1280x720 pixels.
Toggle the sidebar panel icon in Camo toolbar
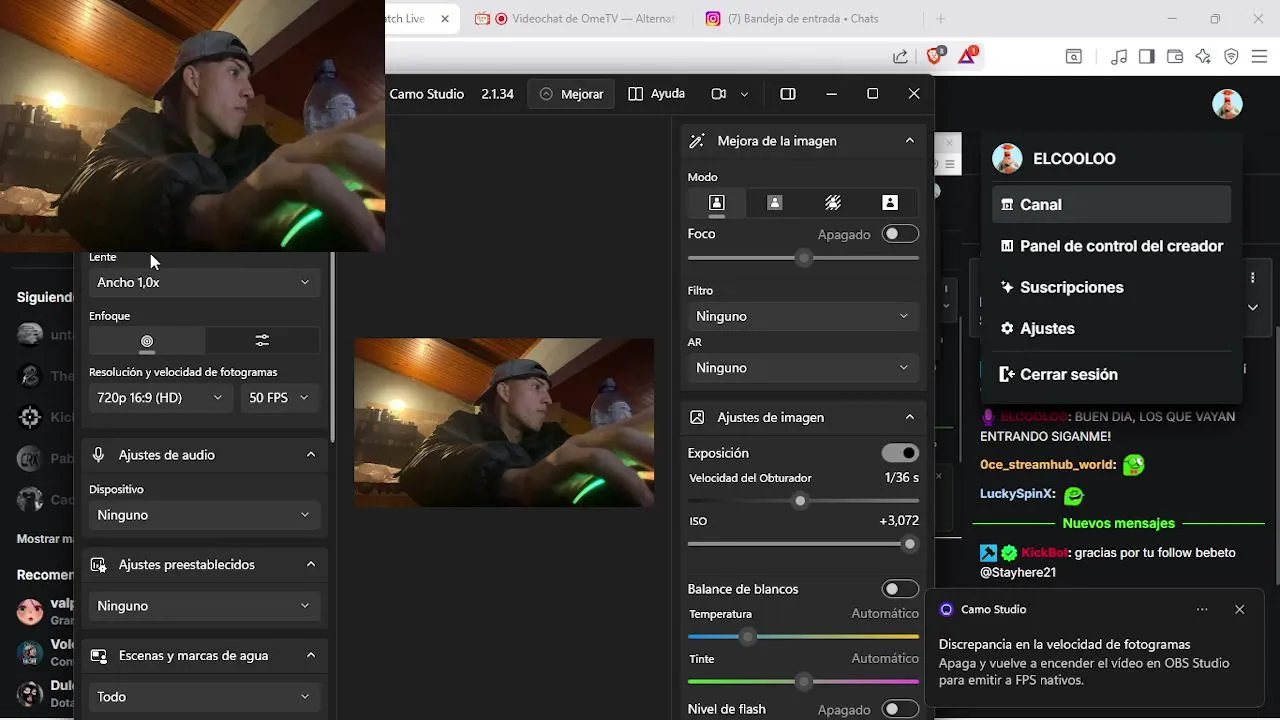pyautogui.click(x=788, y=94)
